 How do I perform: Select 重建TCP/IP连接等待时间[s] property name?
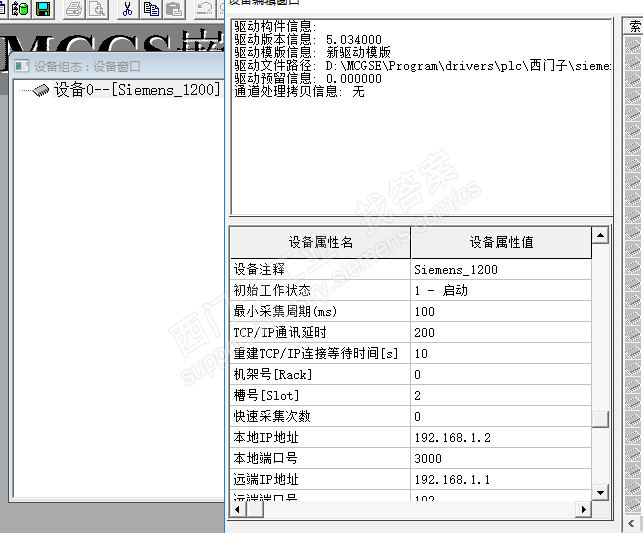click(x=320, y=353)
